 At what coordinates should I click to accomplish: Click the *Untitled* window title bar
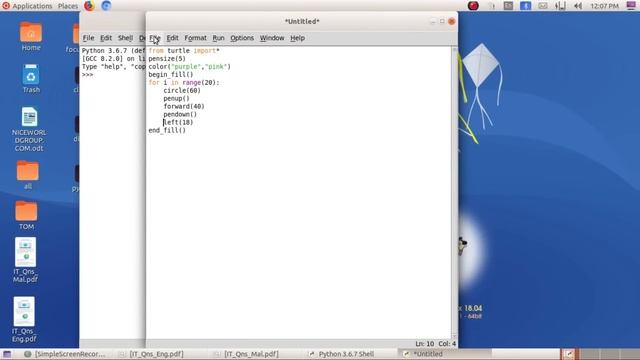pyautogui.click(x=302, y=21)
